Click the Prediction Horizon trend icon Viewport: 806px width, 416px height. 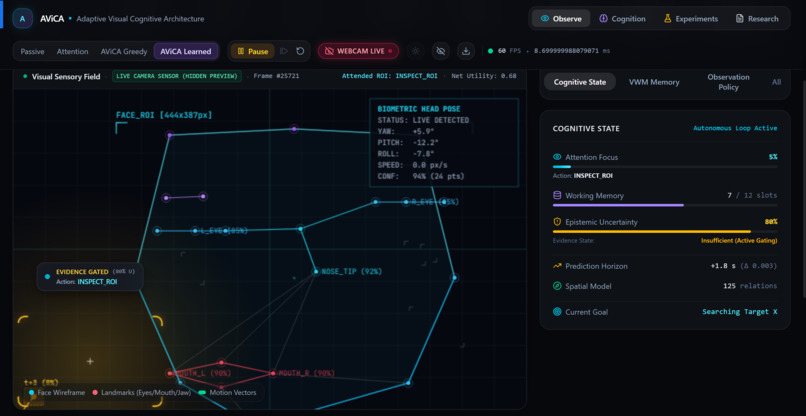tap(557, 266)
